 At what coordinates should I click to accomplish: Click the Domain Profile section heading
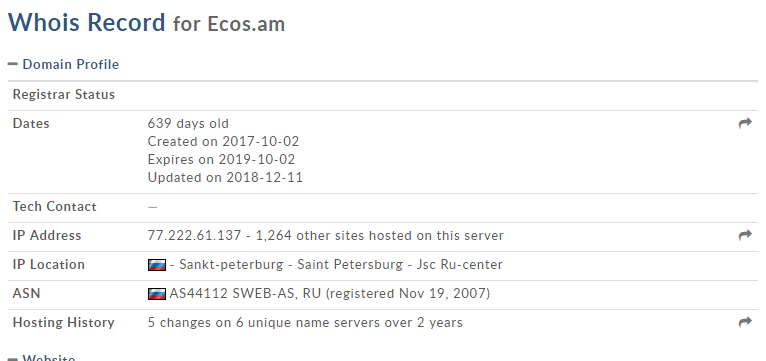point(70,64)
